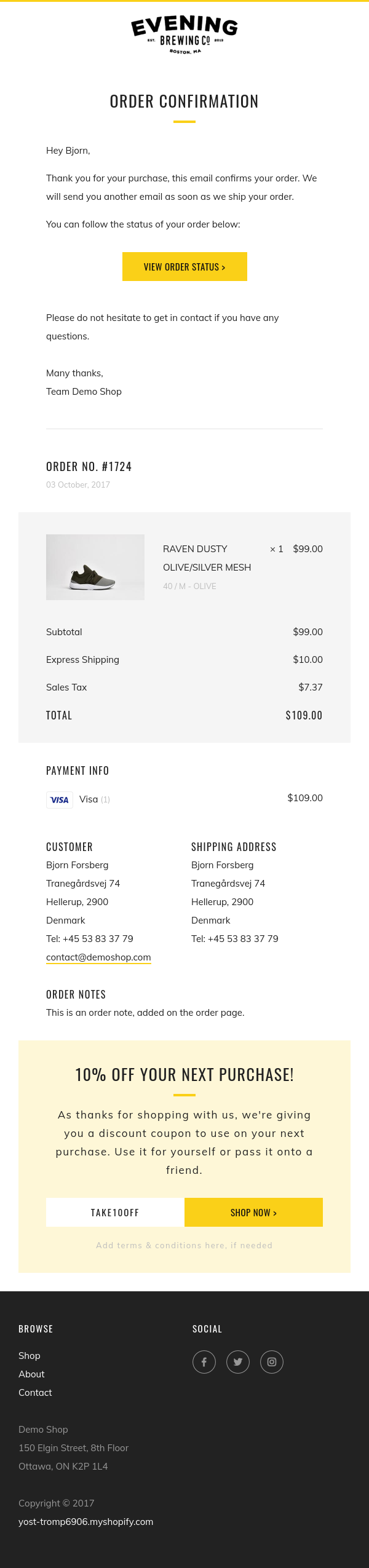This screenshot has height=1568, width=369.
Task: Open the Contact footer link
Action: pos(35,1393)
